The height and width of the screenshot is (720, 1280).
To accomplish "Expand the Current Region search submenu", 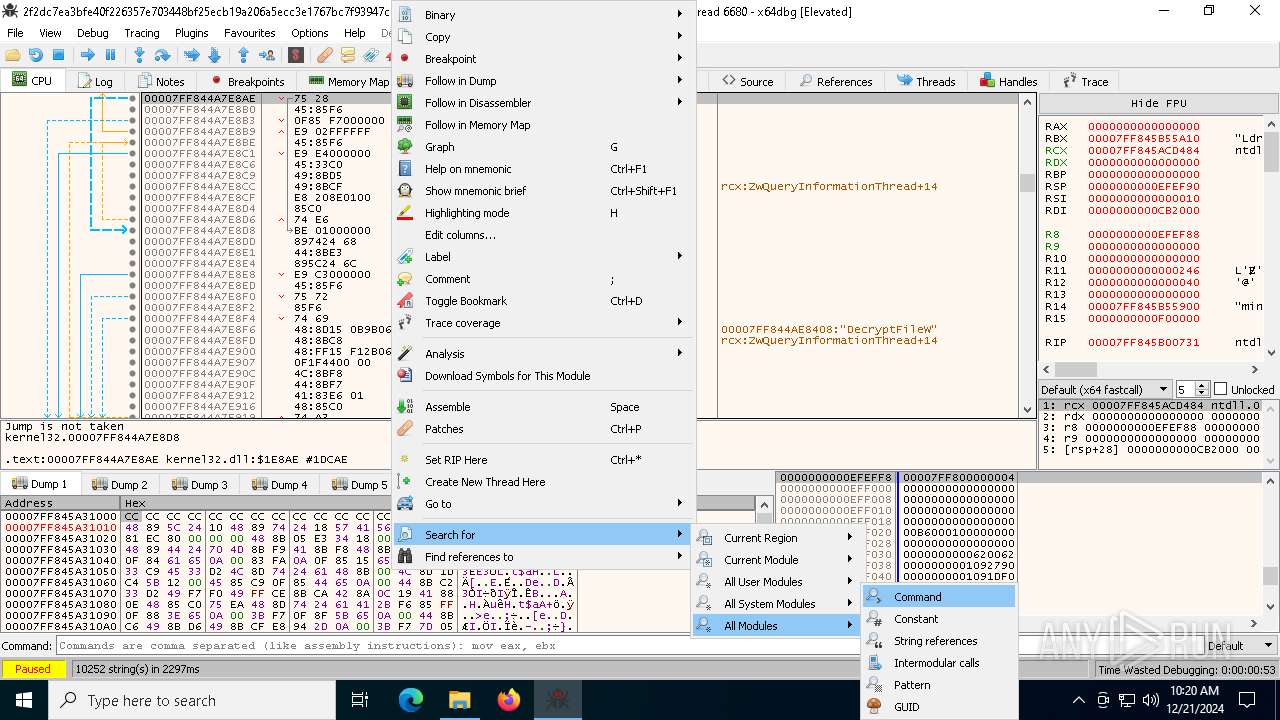I will 777,538.
